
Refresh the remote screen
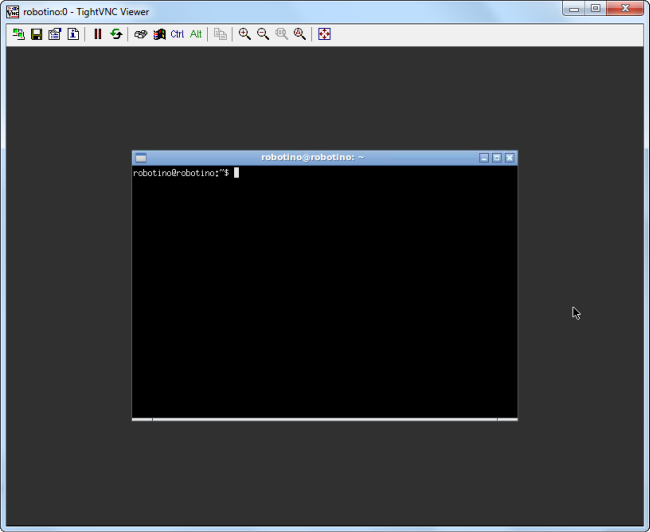click(116, 34)
